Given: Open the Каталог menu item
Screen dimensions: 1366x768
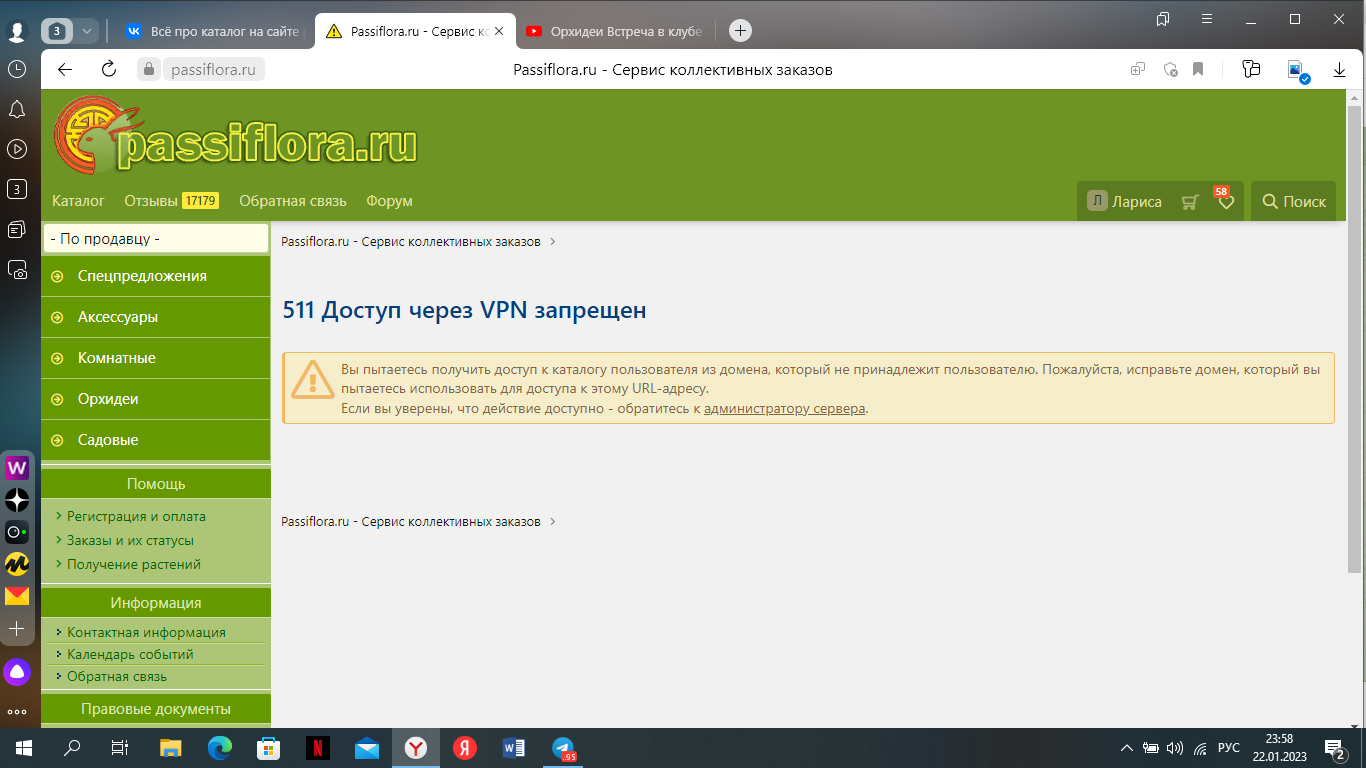Looking at the screenshot, I should 78,201.
